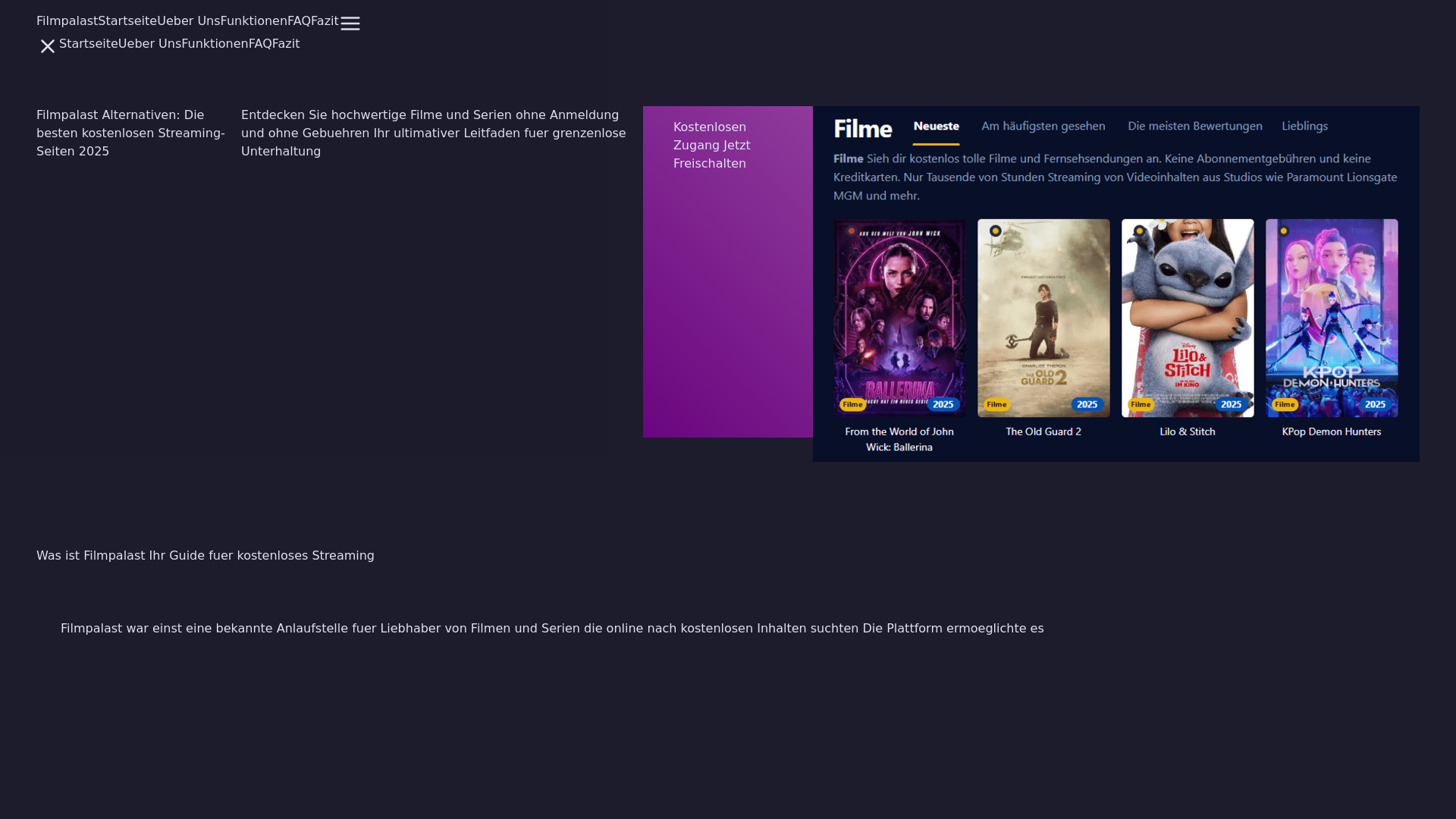Click paragraph starting Filmpalast war einst

552,629
